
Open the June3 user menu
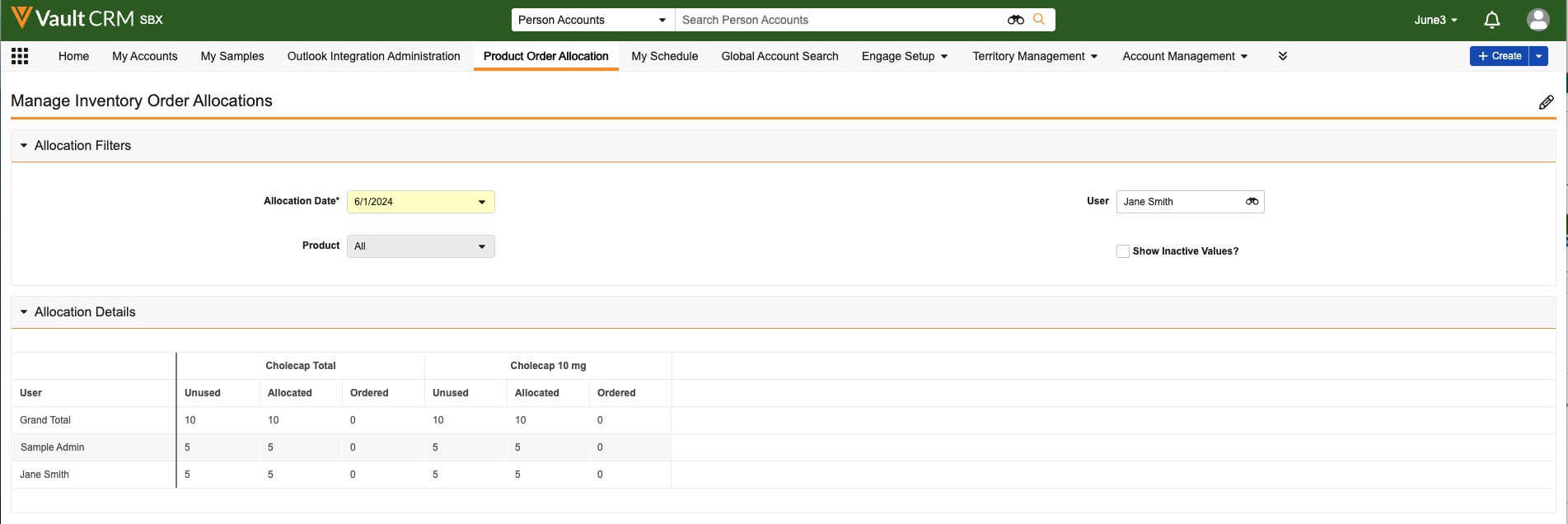1435,20
